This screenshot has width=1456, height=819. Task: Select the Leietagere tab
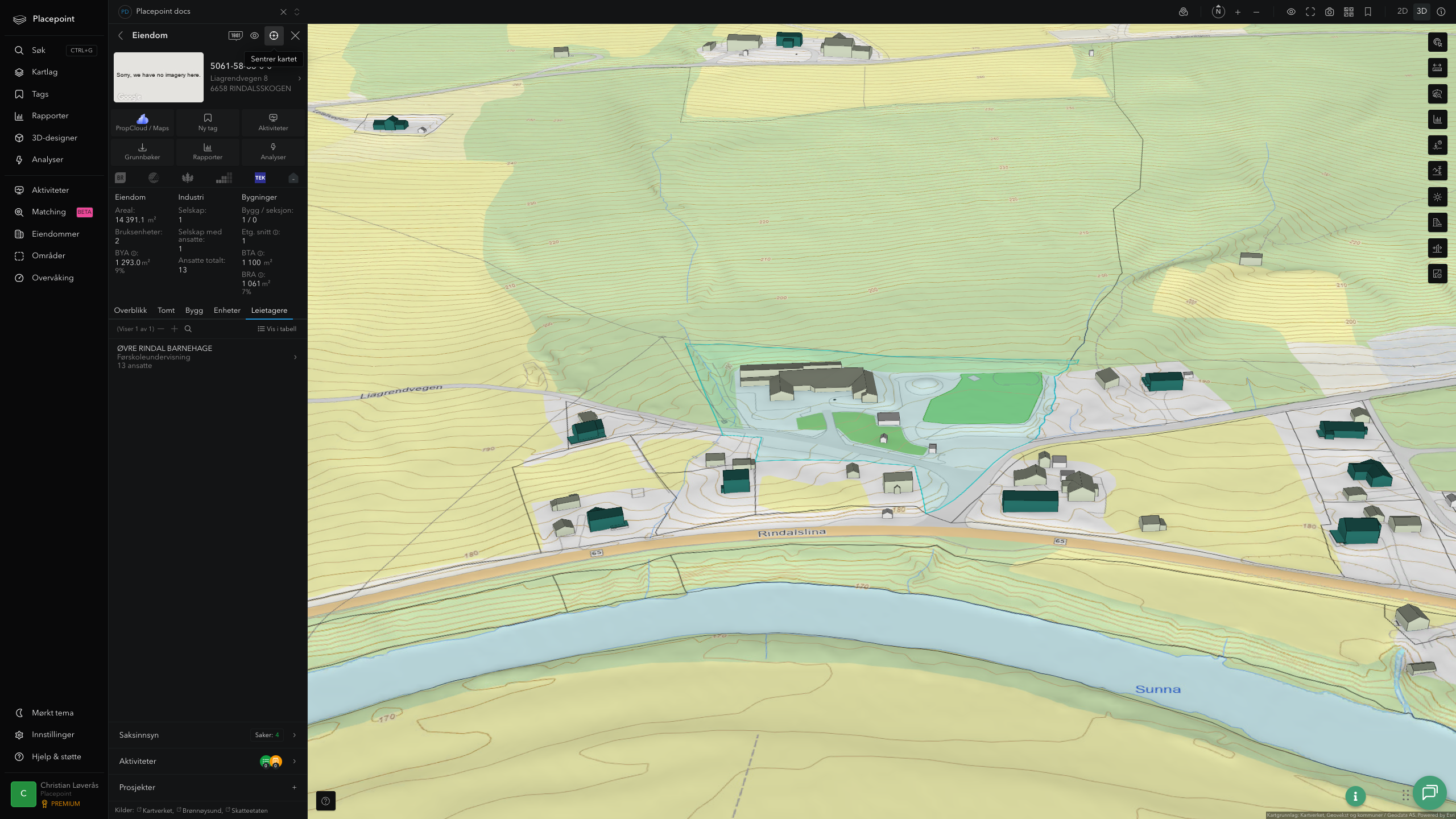pyautogui.click(x=269, y=311)
